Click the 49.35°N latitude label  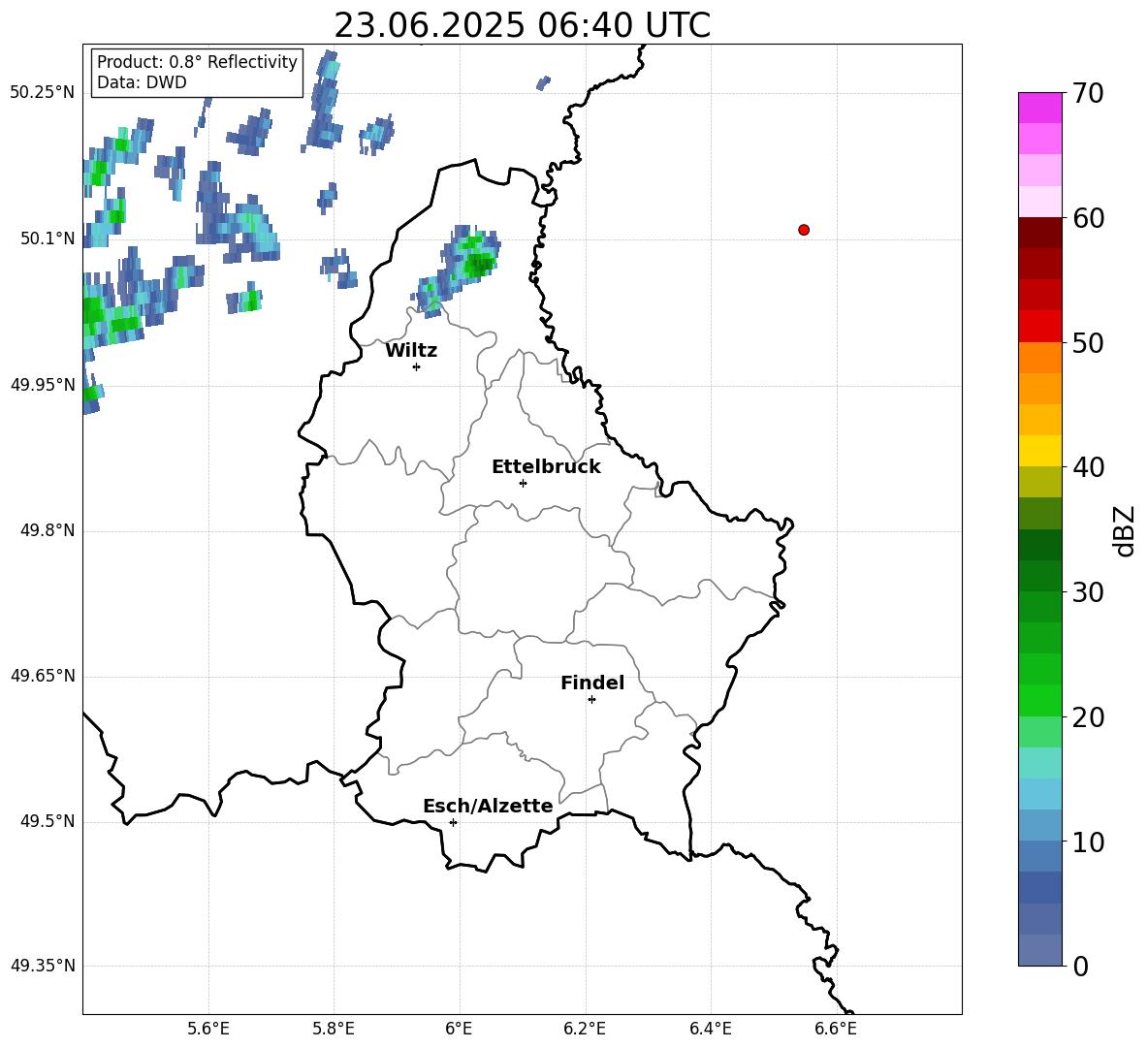point(43,966)
